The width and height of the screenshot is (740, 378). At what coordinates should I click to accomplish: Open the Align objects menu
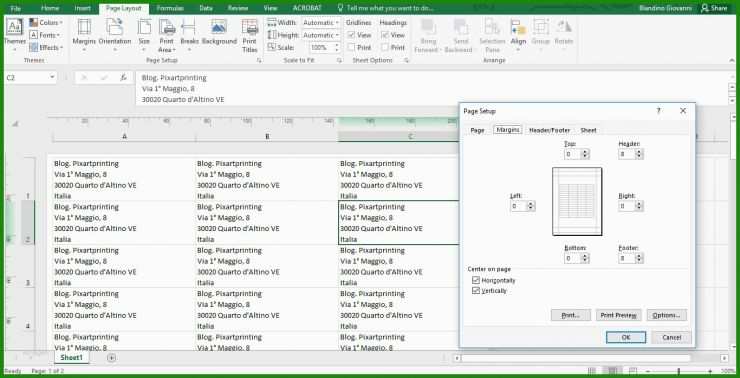click(518, 34)
